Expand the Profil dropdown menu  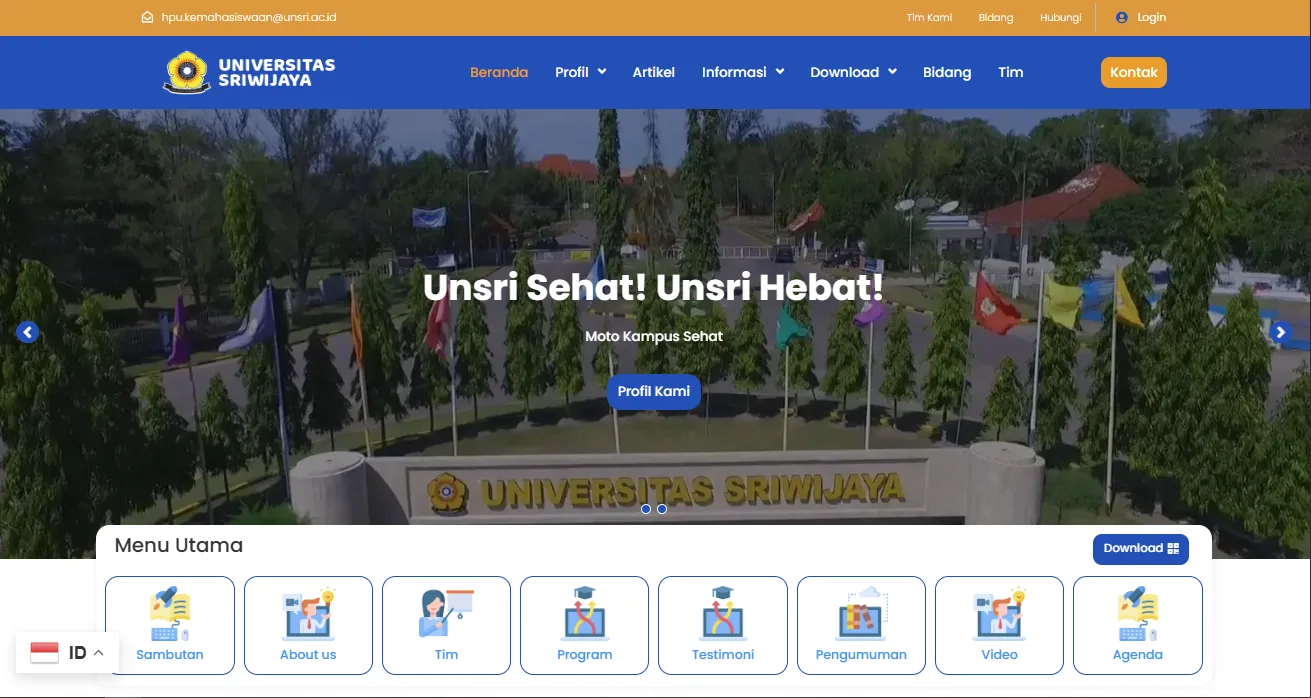(581, 72)
